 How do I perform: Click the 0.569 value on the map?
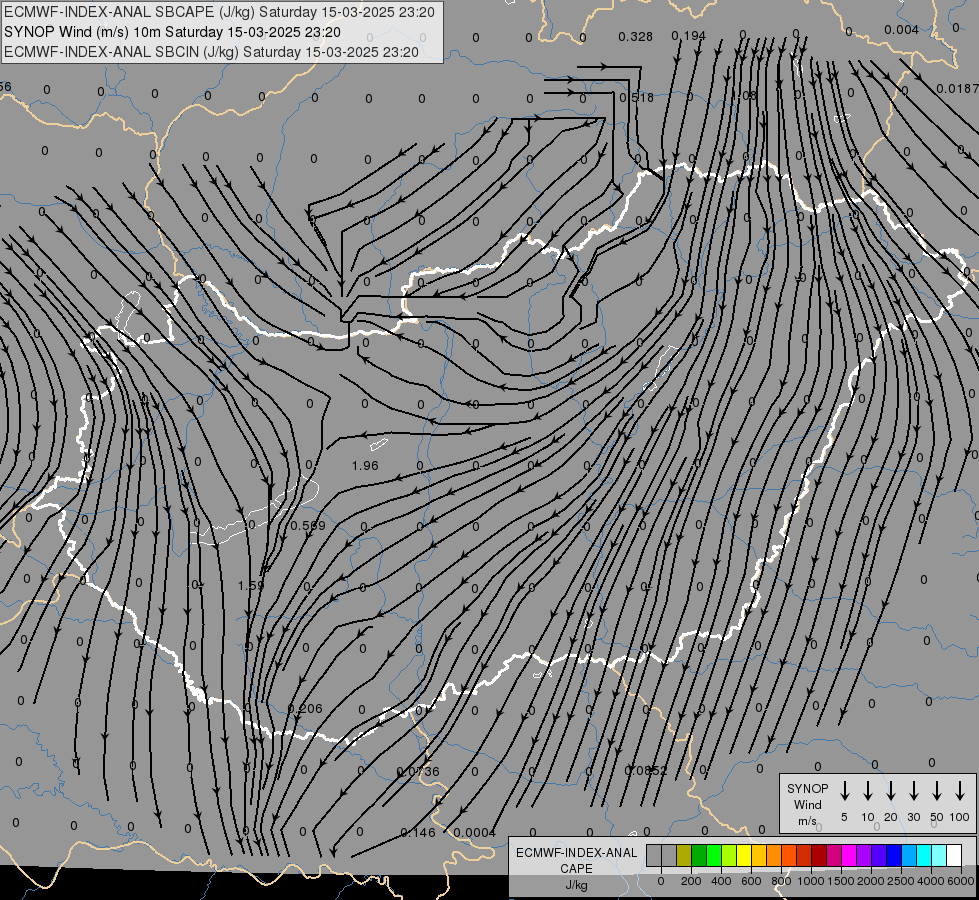pyautogui.click(x=308, y=526)
